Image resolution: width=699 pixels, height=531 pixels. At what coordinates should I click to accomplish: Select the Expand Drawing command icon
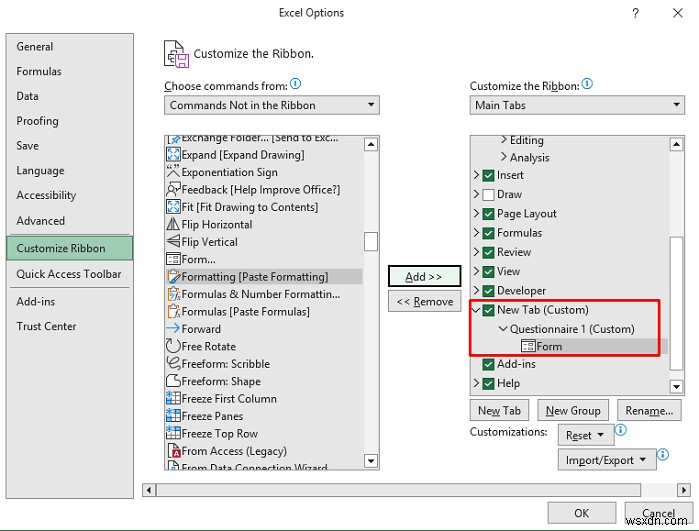173,155
